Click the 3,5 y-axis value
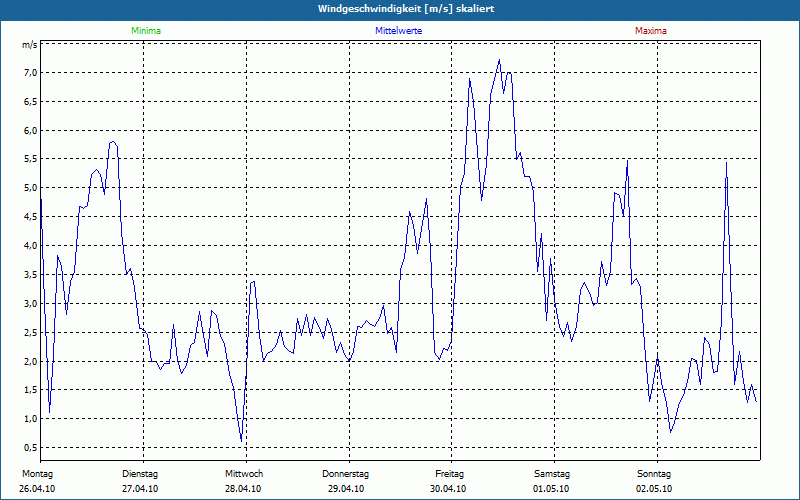The width and height of the screenshot is (800, 500). [x=30, y=274]
